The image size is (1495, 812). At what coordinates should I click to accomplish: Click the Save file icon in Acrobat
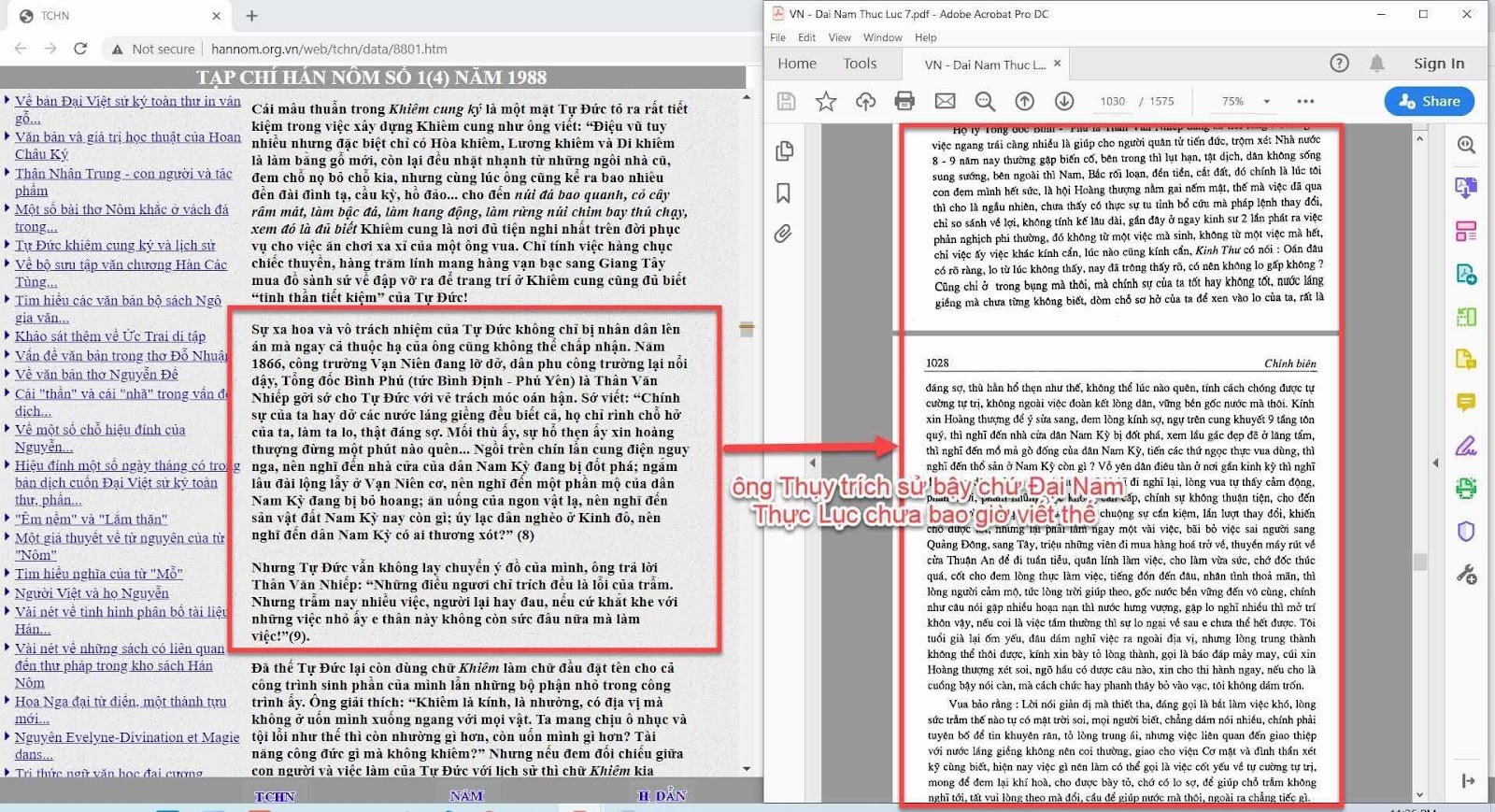(786, 101)
